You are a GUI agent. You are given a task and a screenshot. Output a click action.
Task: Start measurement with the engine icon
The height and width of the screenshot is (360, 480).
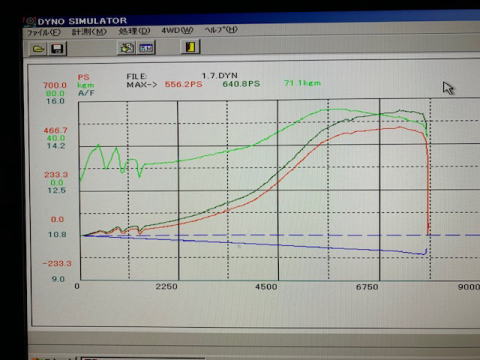point(127,48)
